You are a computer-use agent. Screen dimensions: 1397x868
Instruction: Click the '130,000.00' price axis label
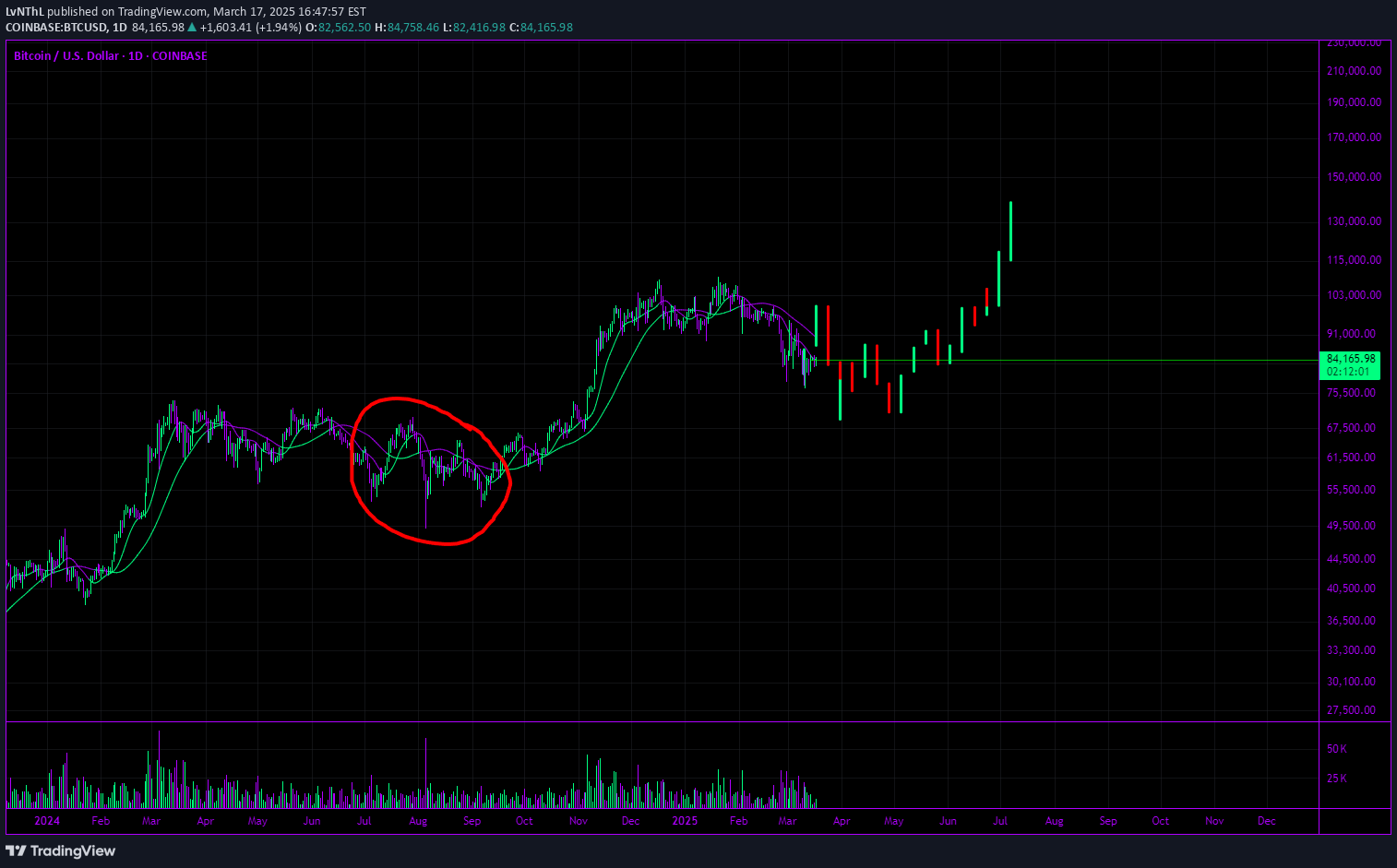click(1354, 221)
